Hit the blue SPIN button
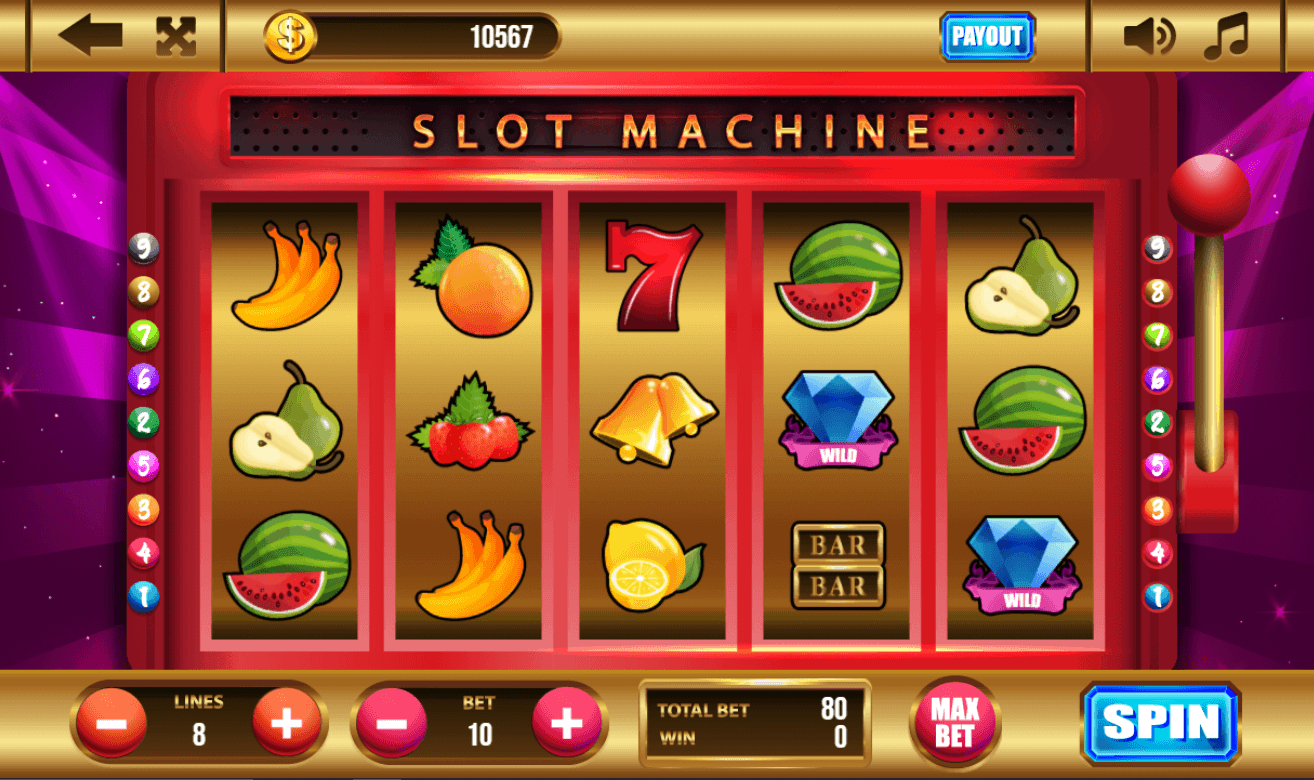1314x780 pixels. tap(1161, 723)
